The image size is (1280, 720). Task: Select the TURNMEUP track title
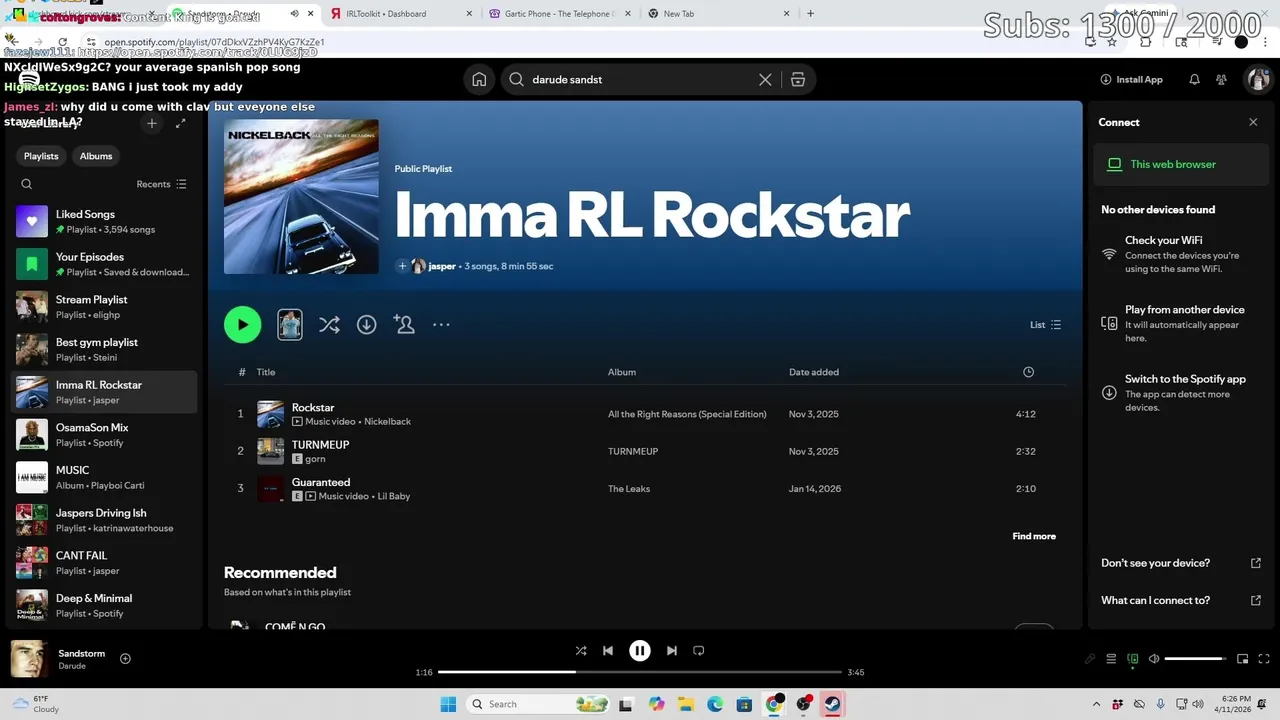pos(320,445)
